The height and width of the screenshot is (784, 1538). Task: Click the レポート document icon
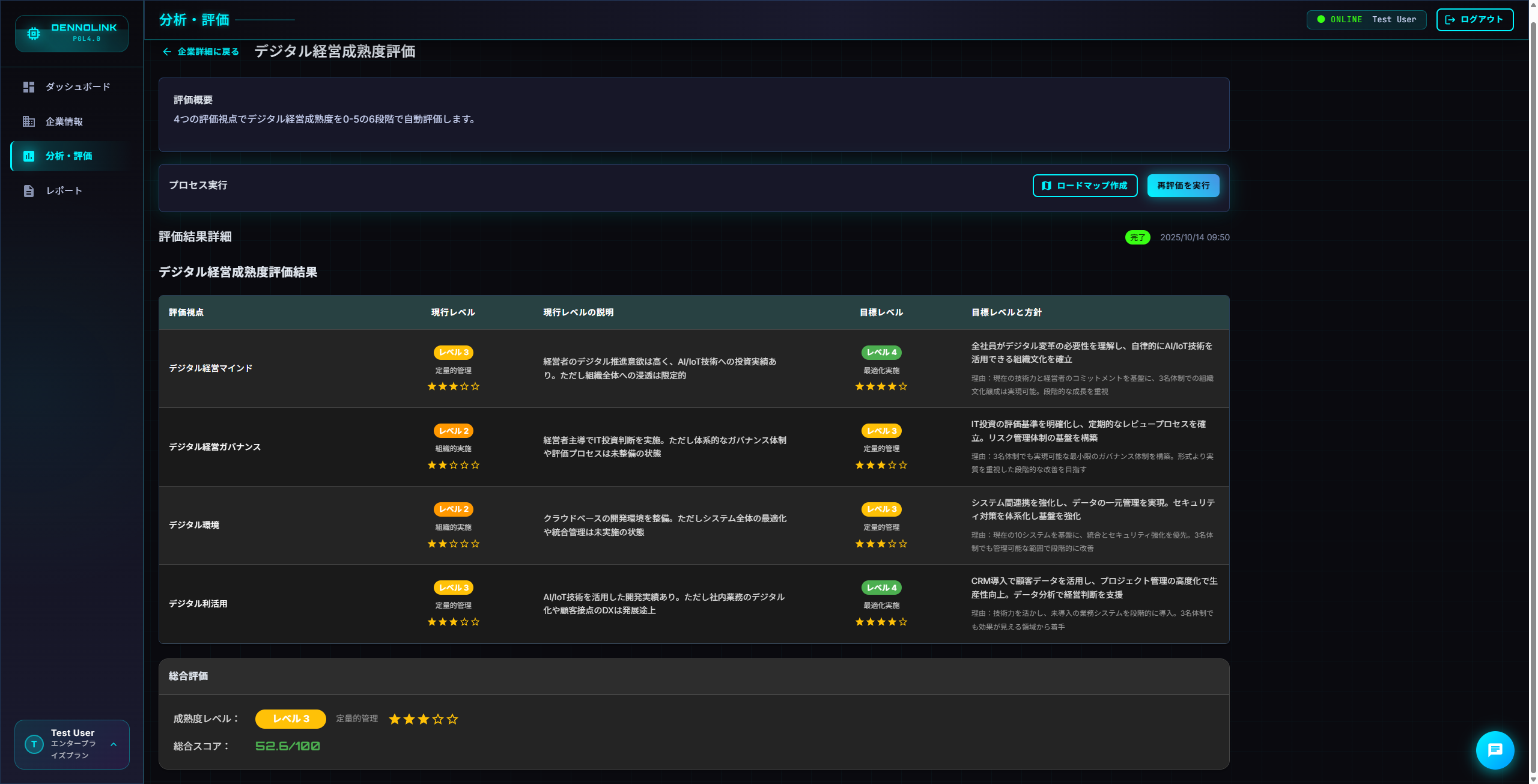point(28,190)
